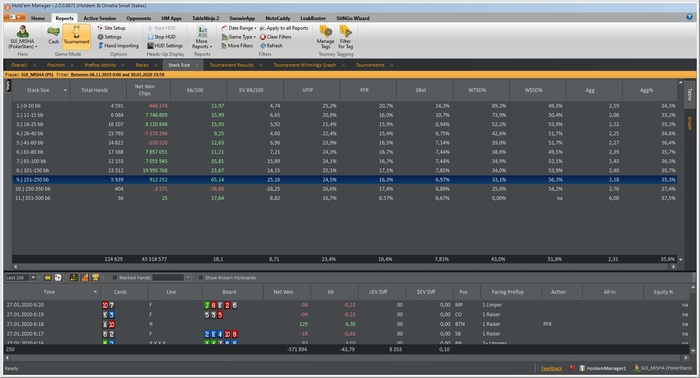
Task: Open the Settings gear in Options
Action: click(110, 37)
